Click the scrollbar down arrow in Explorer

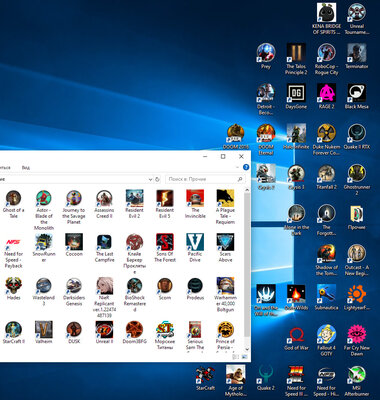pyautogui.click(x=247, y=349)
